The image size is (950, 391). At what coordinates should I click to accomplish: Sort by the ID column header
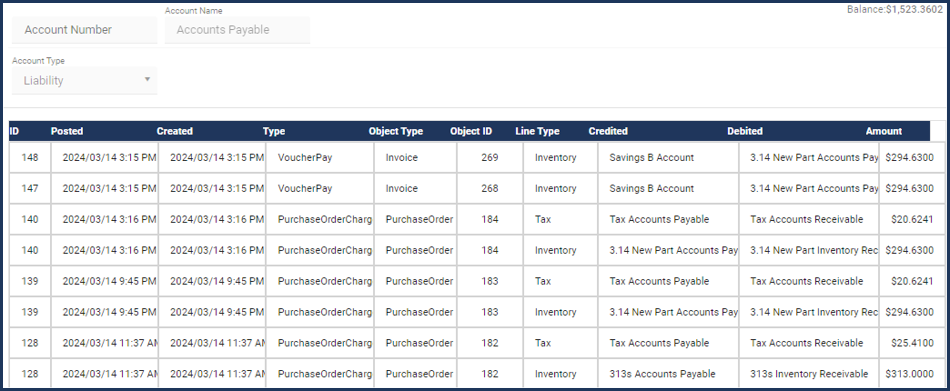click(x=15, y=131)
